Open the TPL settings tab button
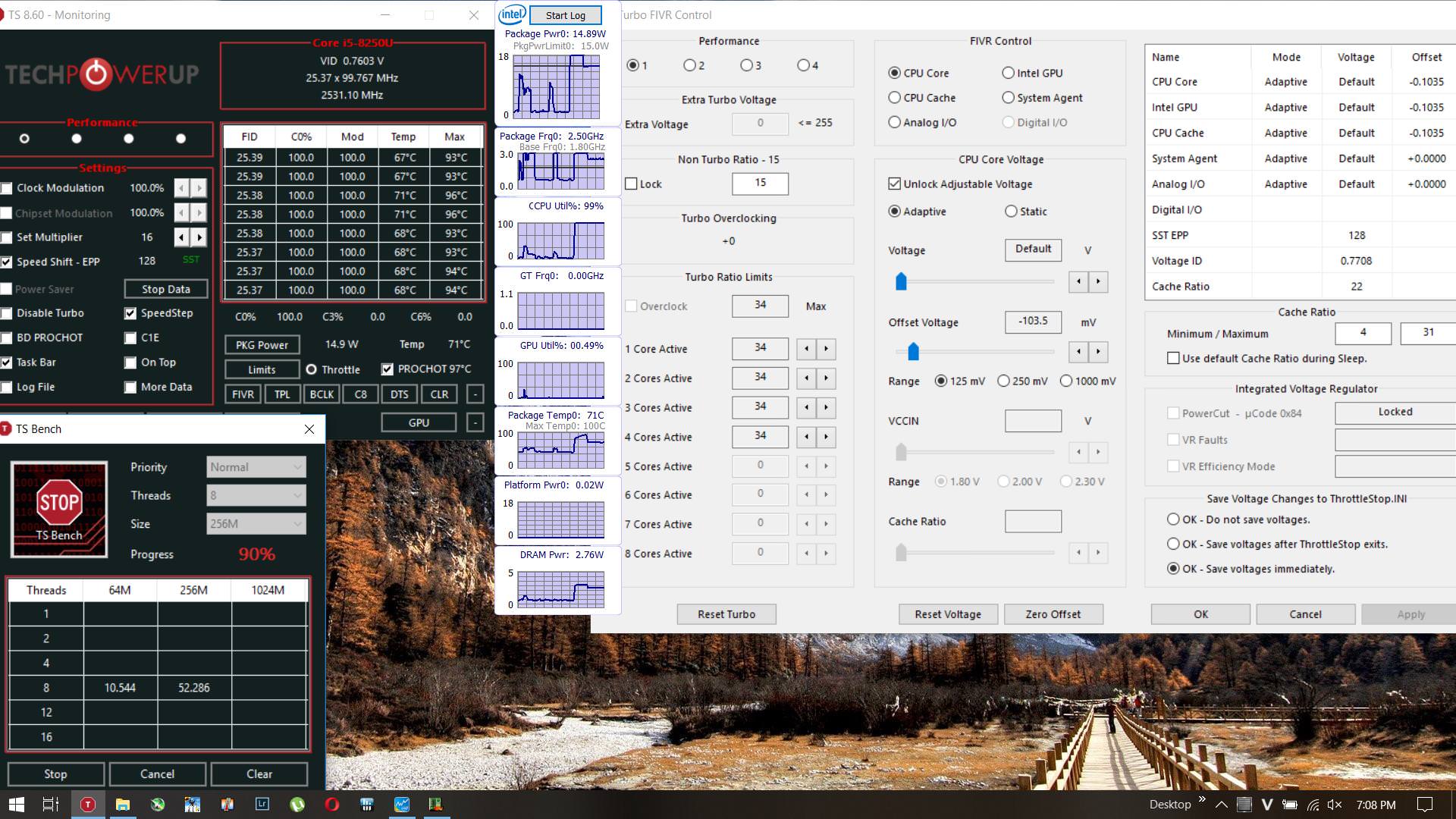This screenshot has height=819, width=1456. [x=282, y=394]
